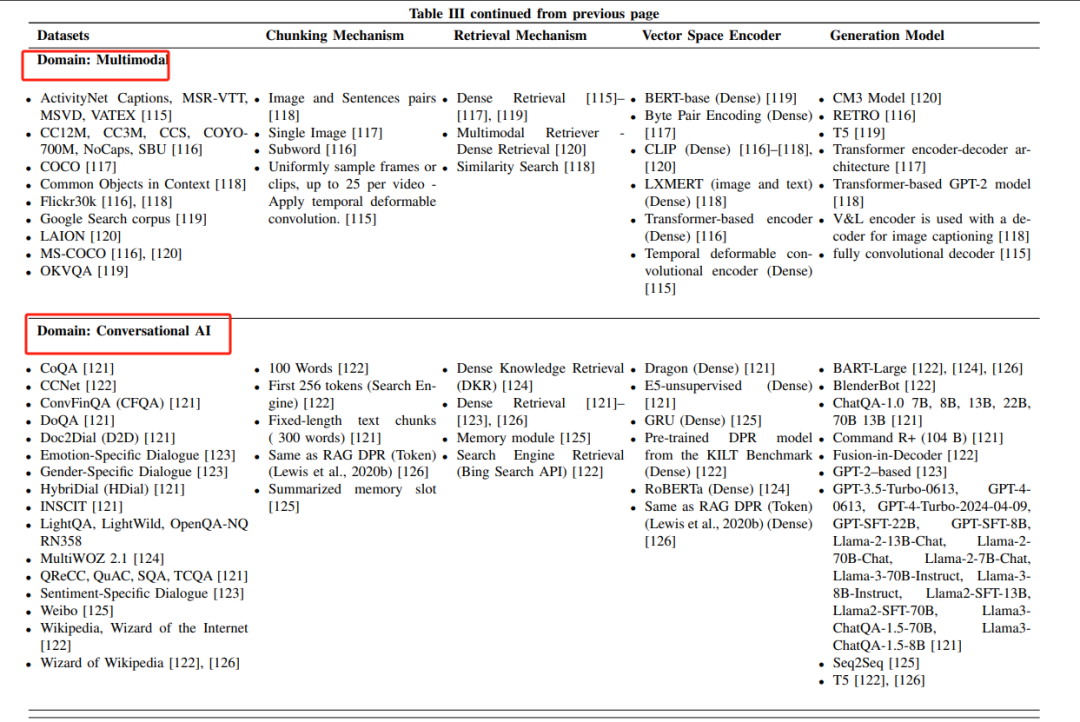Click the 'First 256 tokens (Search Engine)' entry
The height and width of the screenshot is (722, 1080).
352,394
